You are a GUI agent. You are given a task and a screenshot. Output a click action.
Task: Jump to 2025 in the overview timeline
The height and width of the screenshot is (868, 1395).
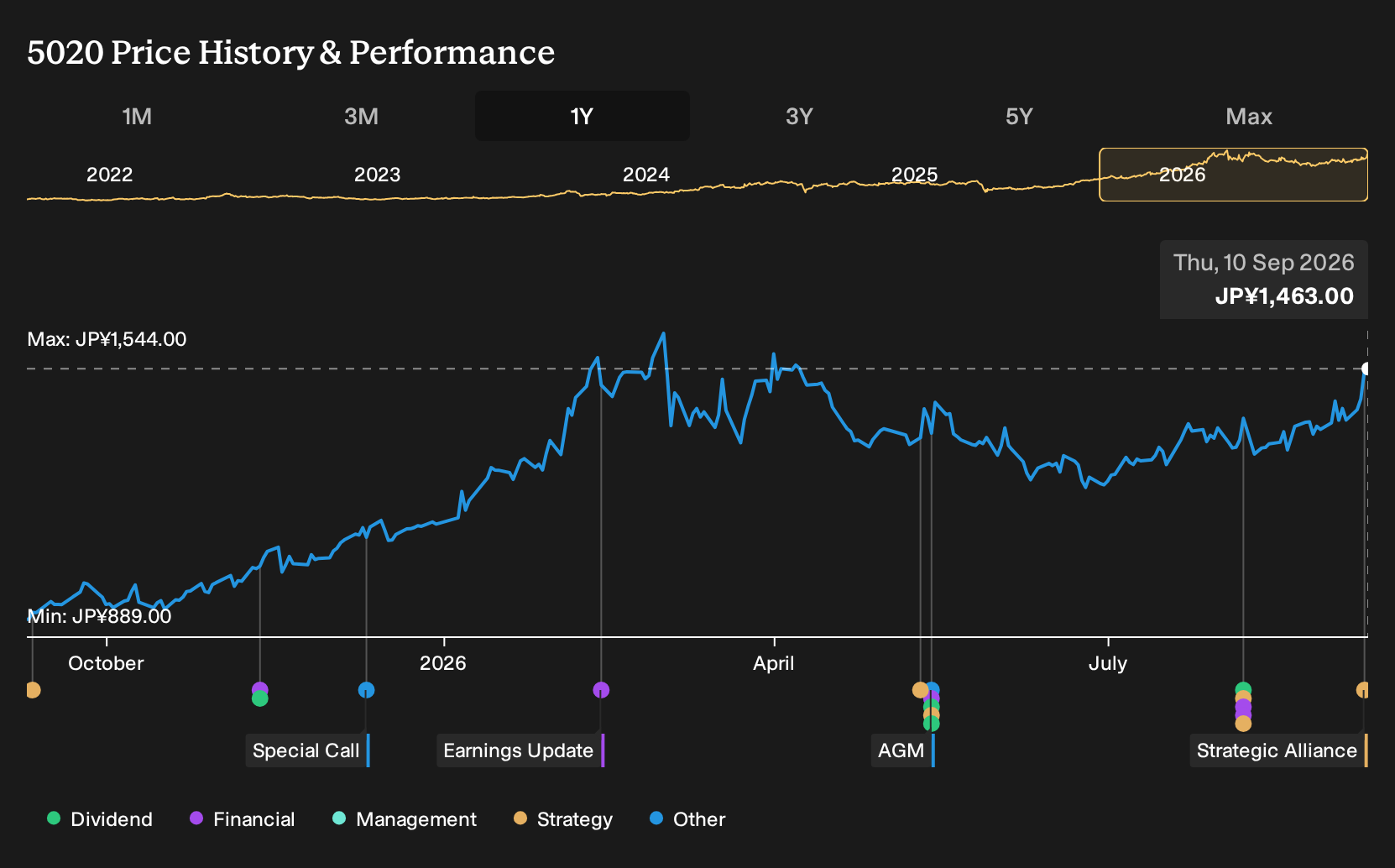click(x=914, y=175)
